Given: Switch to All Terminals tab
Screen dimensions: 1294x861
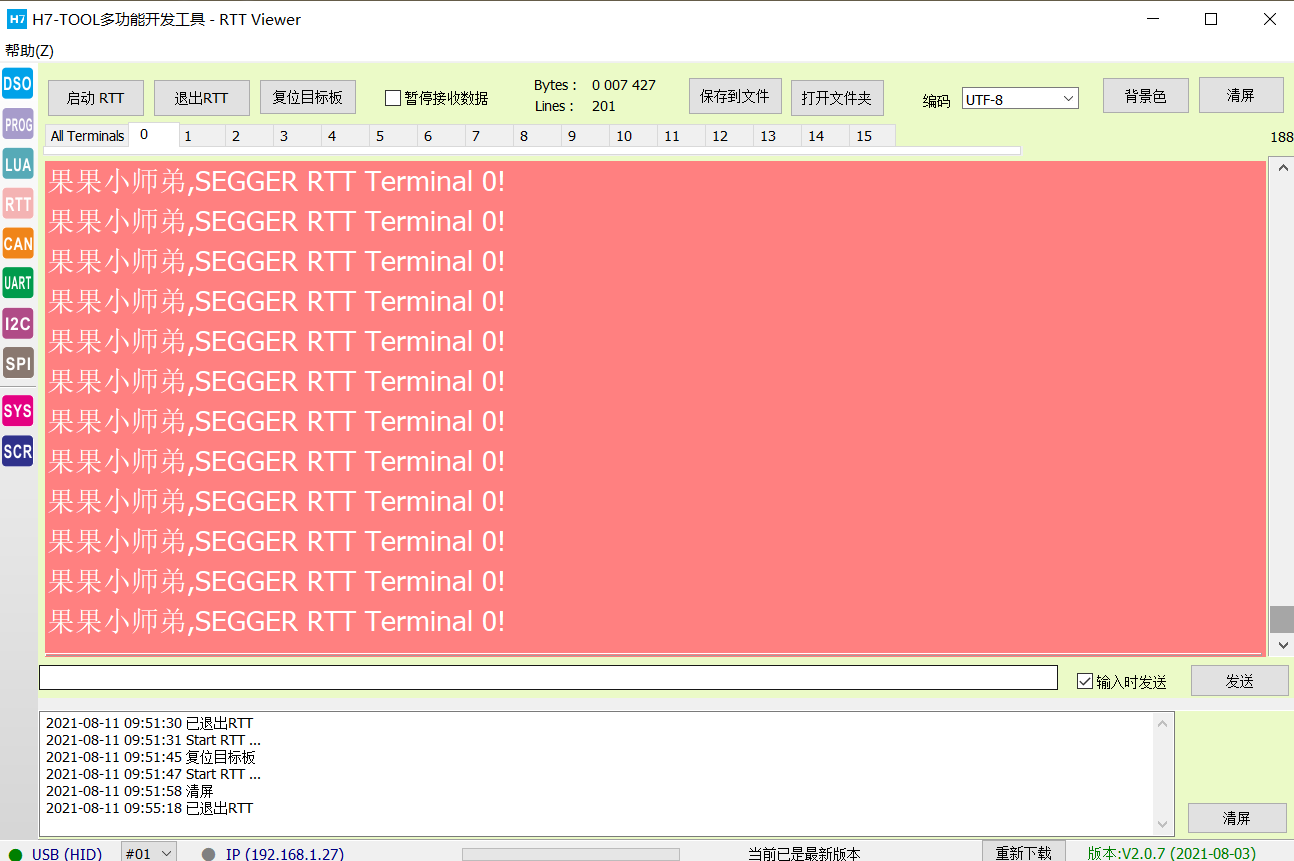Looking at the screenshot, I should pos(87,136).
